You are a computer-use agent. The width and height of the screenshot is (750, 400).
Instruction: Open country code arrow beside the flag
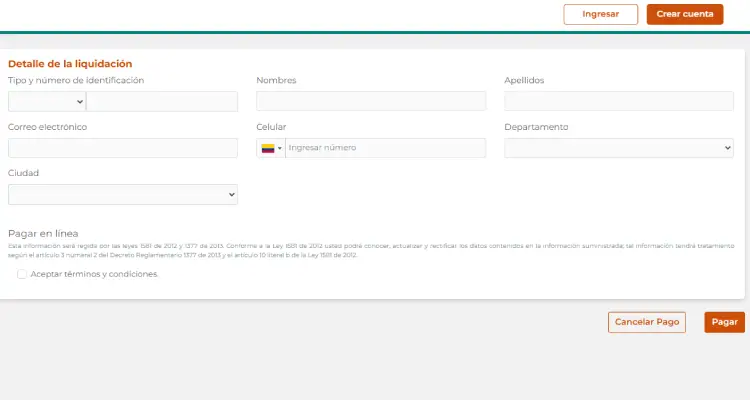pos(280,148)
